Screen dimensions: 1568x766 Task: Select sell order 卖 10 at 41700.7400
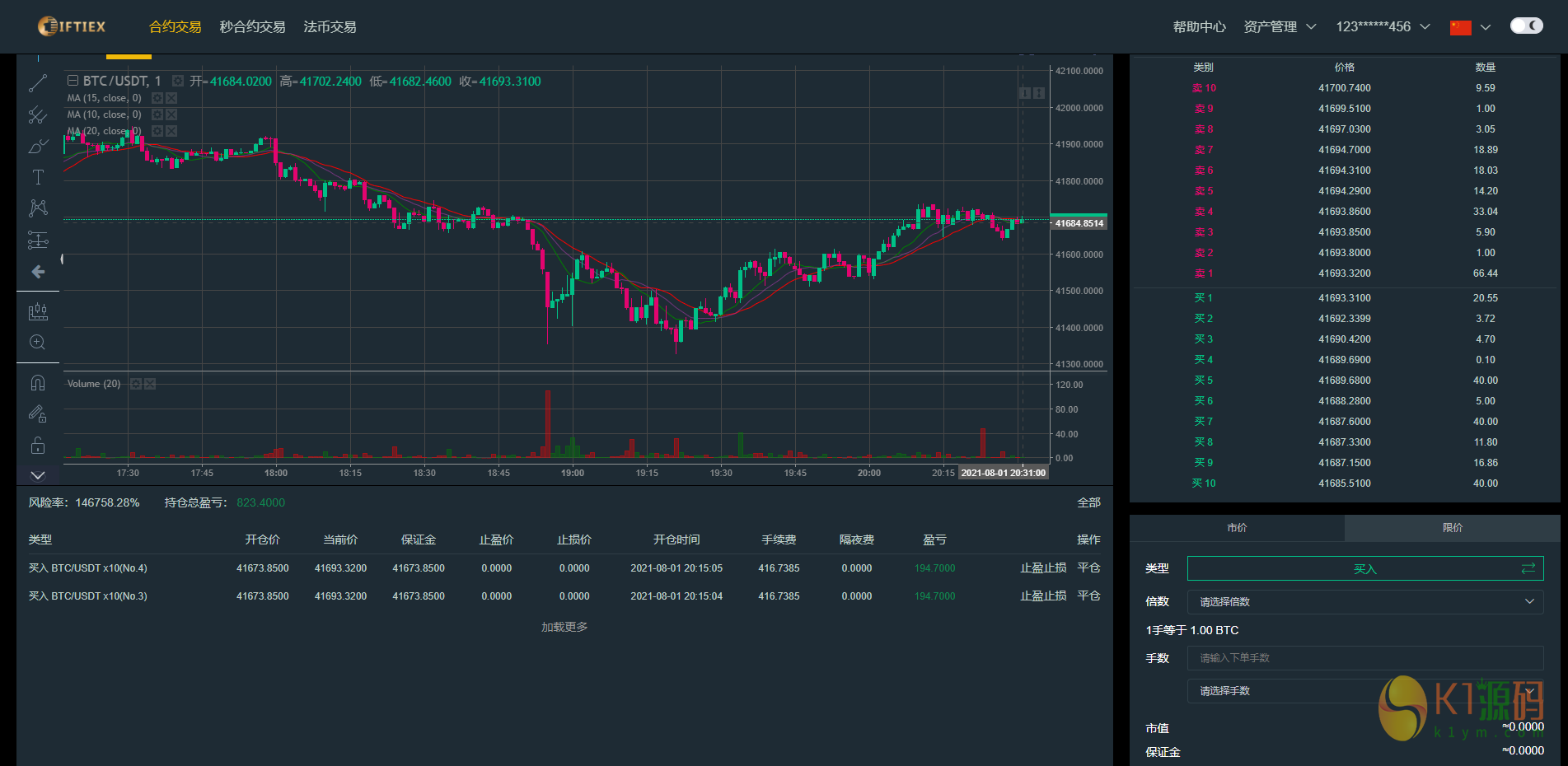1345,88
